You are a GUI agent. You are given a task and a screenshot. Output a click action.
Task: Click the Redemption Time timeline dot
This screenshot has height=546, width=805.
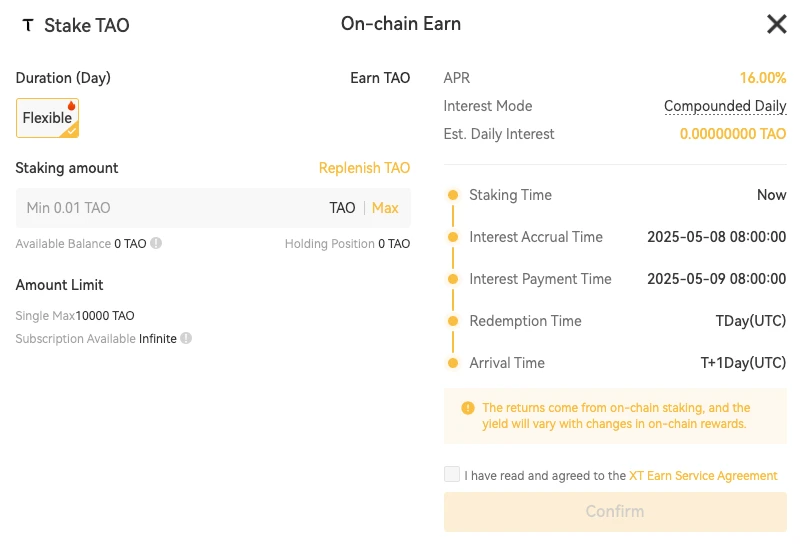453,321
